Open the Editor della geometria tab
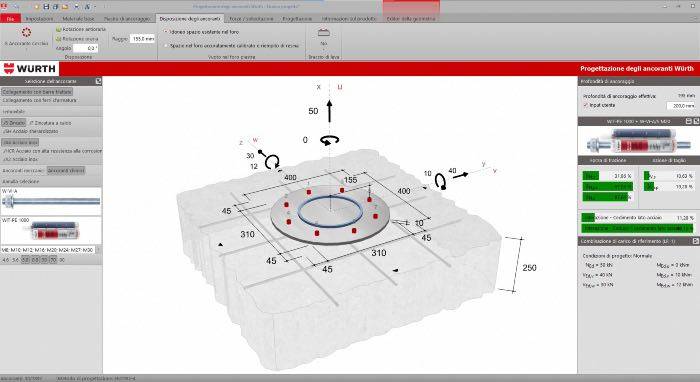Screen dimensions: 700x382 pyautogui.click(x=411, y=19)
